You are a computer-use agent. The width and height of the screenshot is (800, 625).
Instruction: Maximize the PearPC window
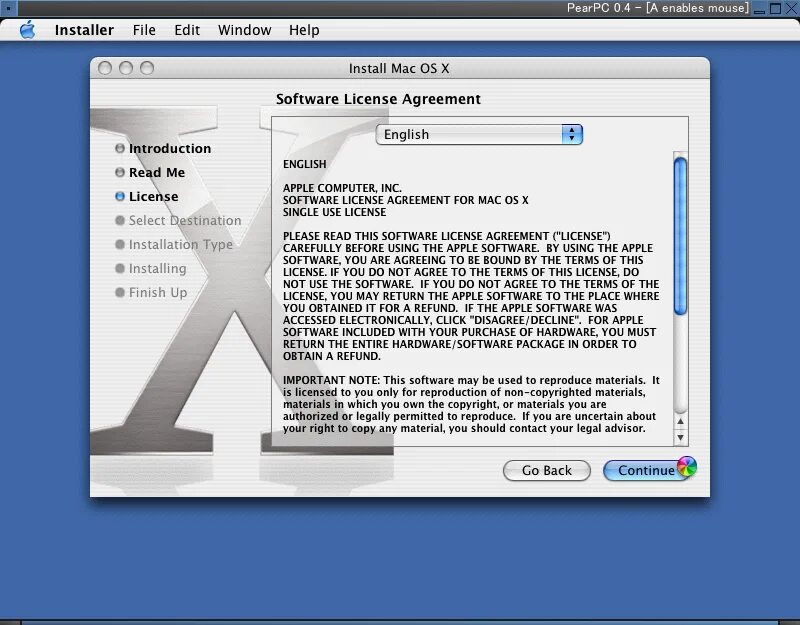pos(775,8)
